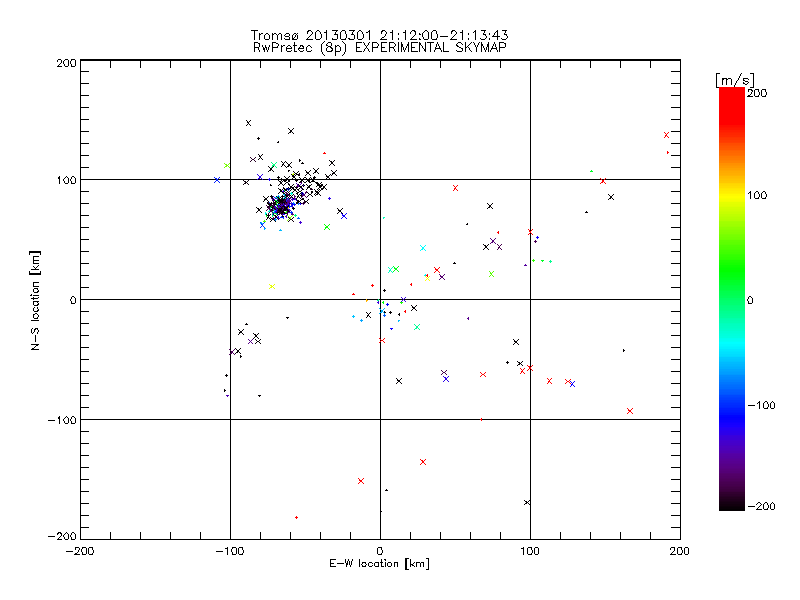
Task: Click the colorbar tick label "0"
Action: point(750,301)
